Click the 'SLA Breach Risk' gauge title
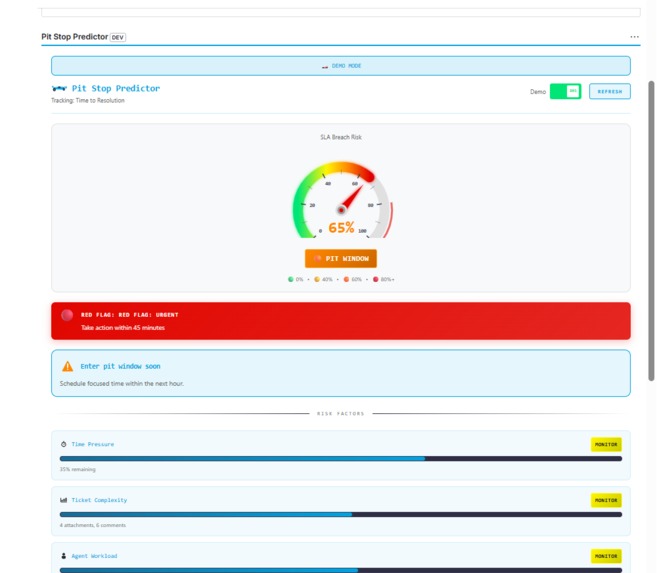657x573 pixels. coord(341,137)
